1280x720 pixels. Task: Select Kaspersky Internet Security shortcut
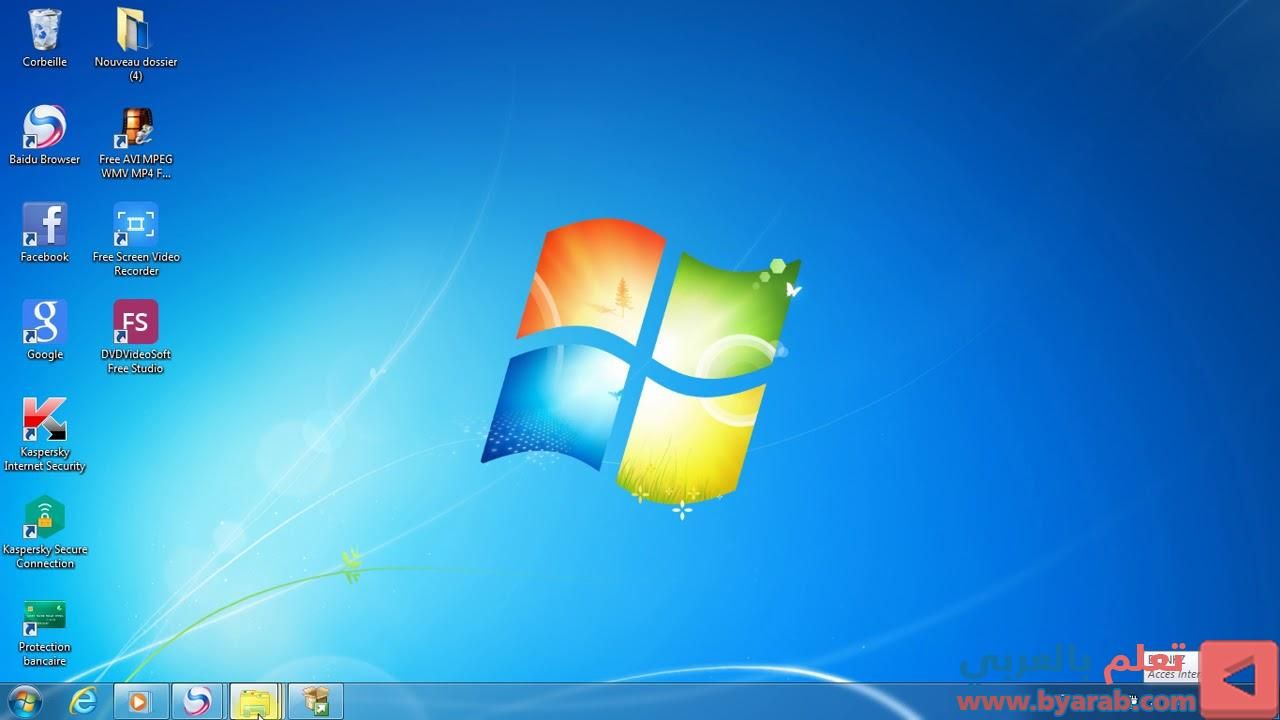(x=45, y=435)
